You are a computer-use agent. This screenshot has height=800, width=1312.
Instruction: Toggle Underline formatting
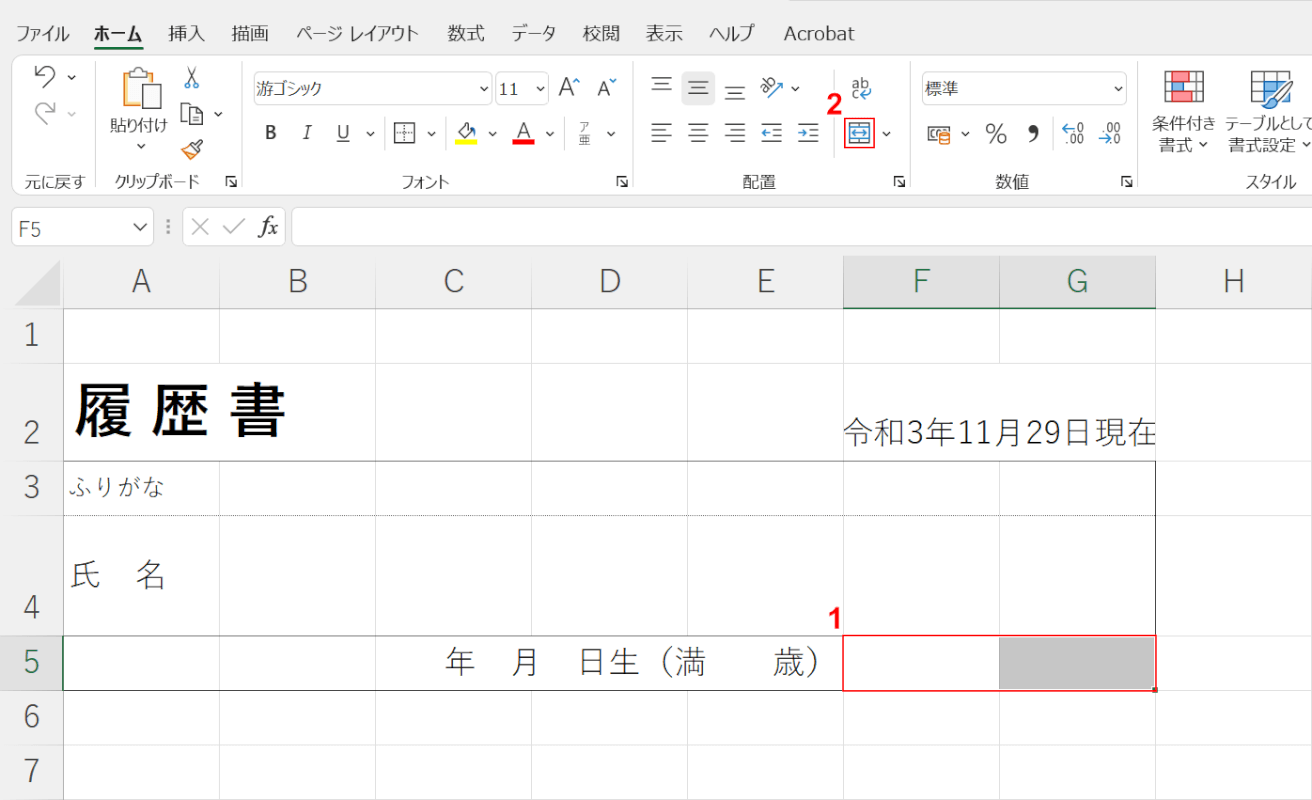pyautogui.click(x=343, y=133)
